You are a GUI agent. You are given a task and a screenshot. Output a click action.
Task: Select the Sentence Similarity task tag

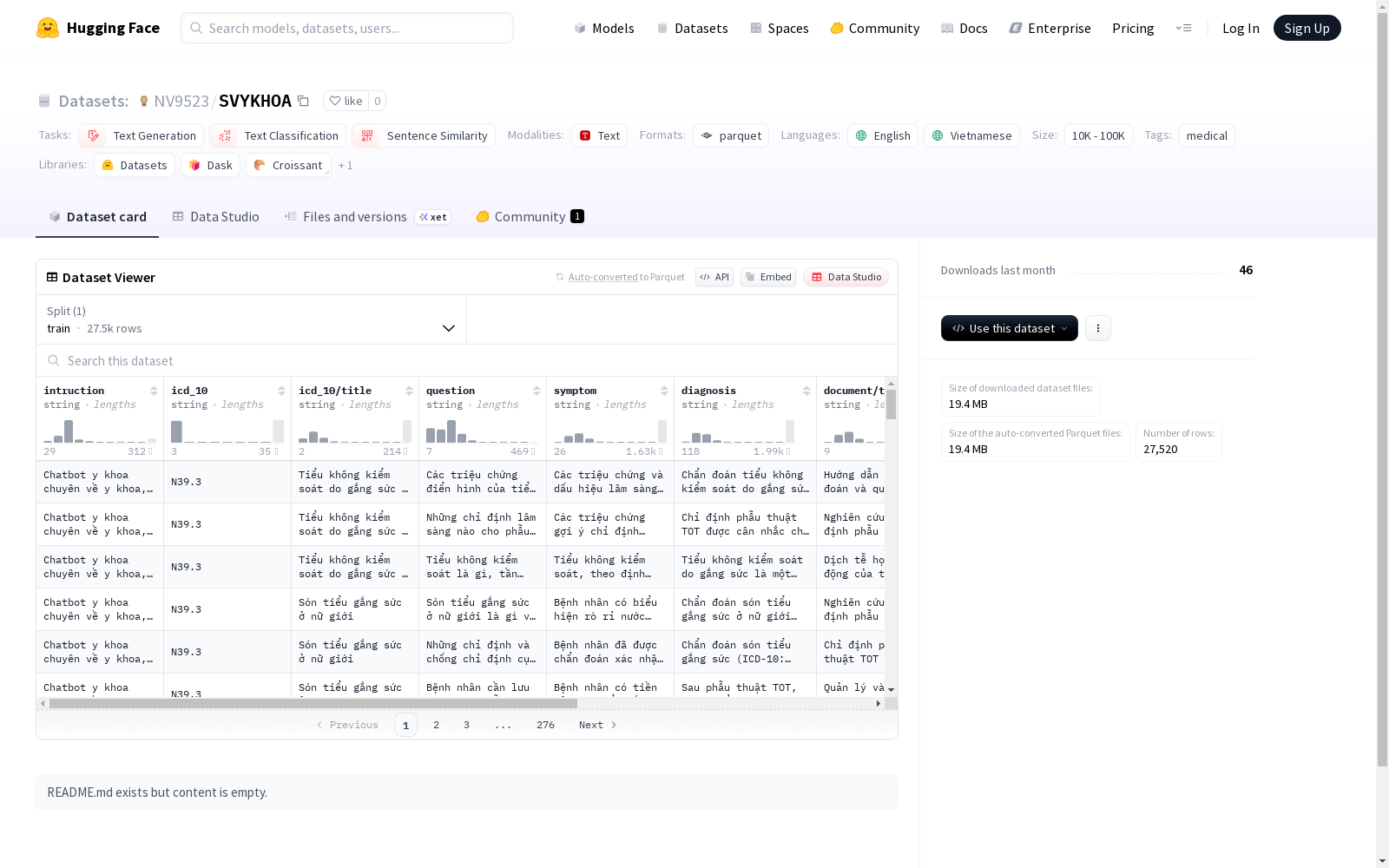[424, 135]
